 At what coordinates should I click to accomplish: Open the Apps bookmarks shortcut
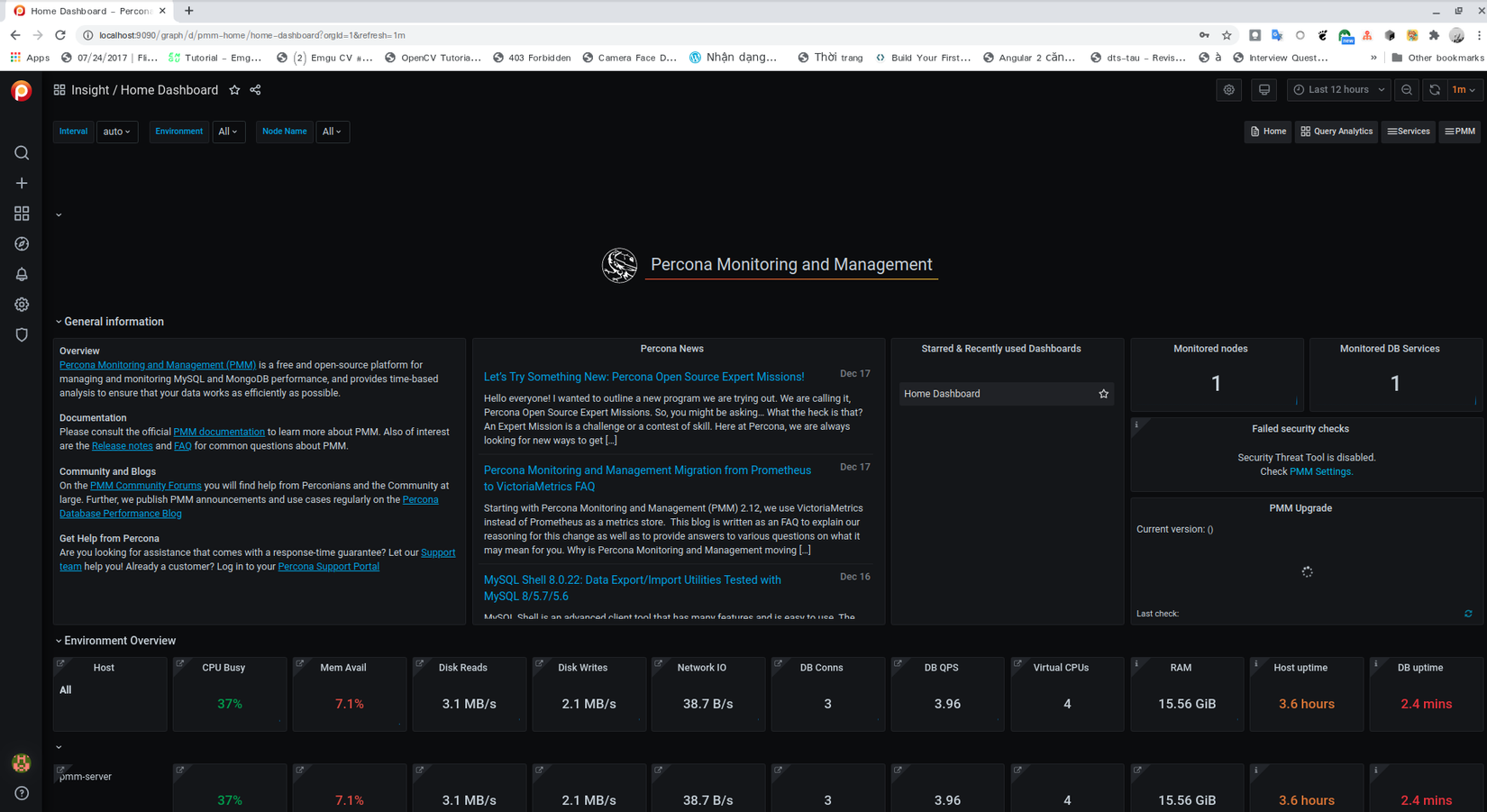click(x=30, y=58)
